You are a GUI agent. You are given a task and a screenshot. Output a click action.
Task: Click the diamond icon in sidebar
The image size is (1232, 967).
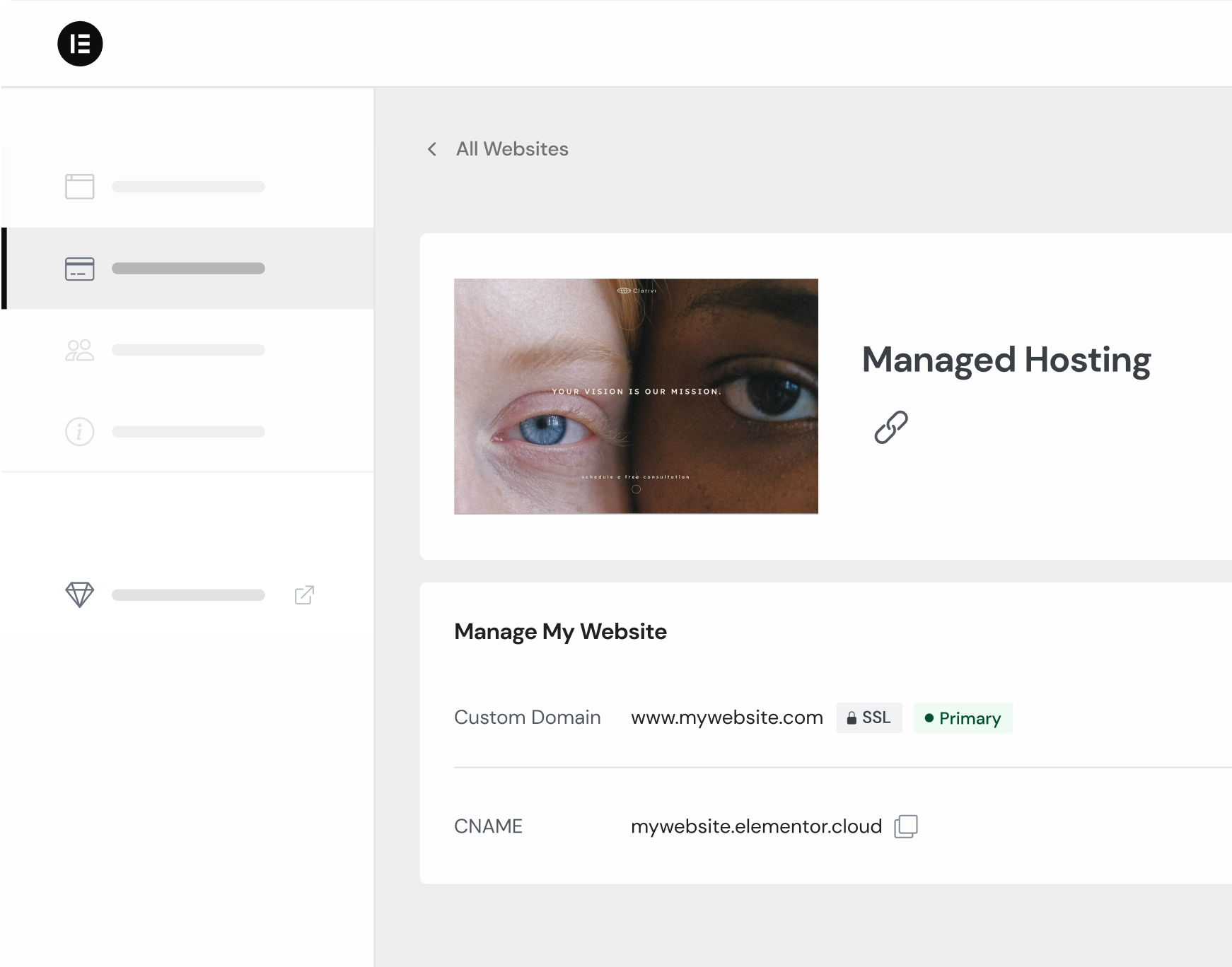[x=80, y=594]
